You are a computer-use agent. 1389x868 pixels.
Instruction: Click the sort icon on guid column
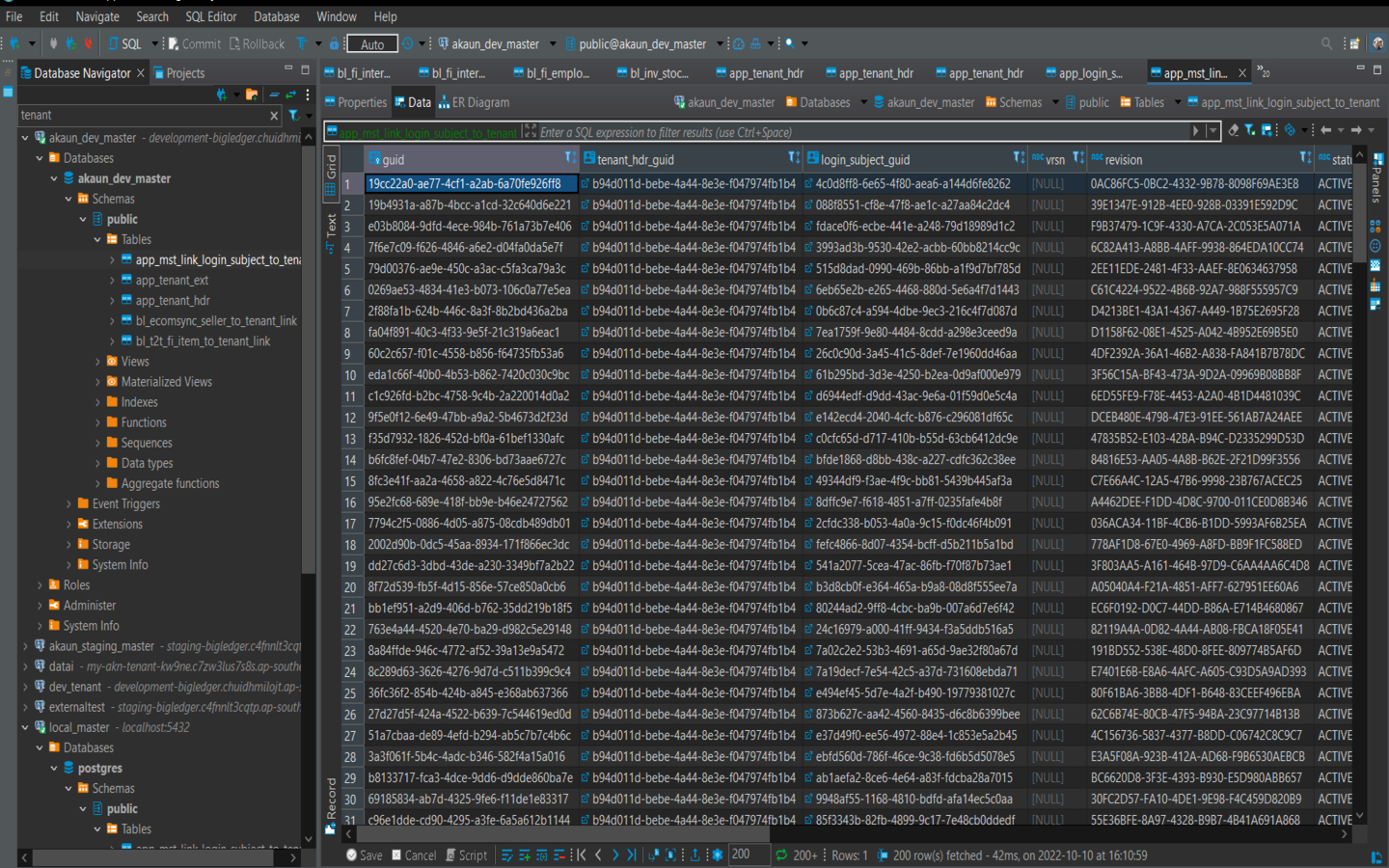click(570, 158)
